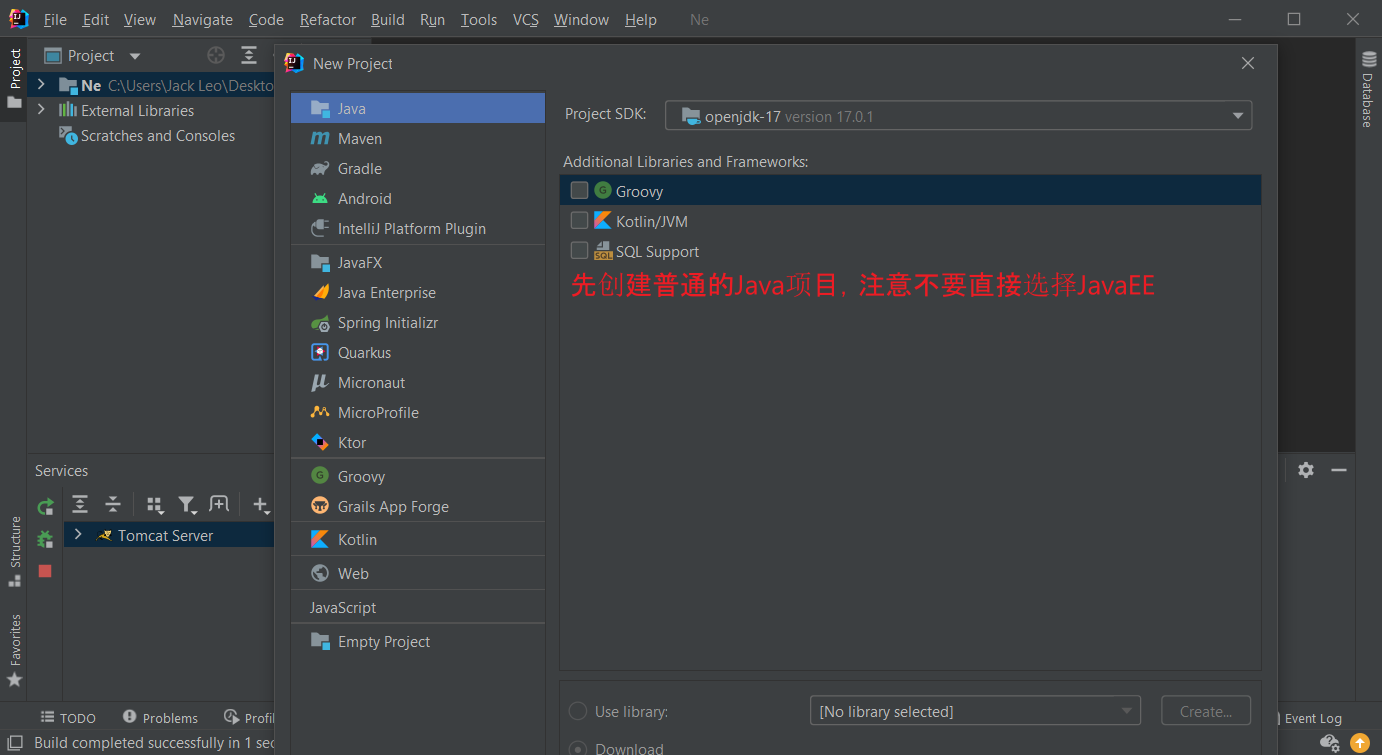Click the Create... library button

1206,711
